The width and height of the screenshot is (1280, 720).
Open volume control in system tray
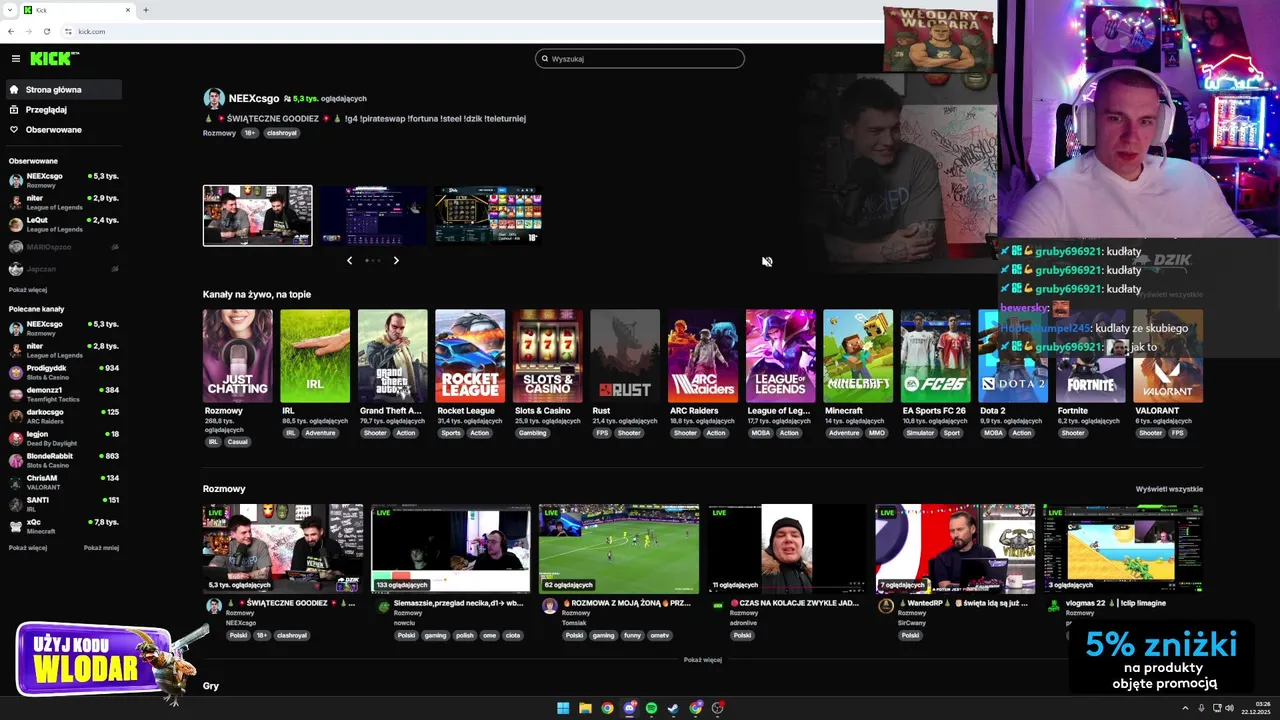[1229, 708]
